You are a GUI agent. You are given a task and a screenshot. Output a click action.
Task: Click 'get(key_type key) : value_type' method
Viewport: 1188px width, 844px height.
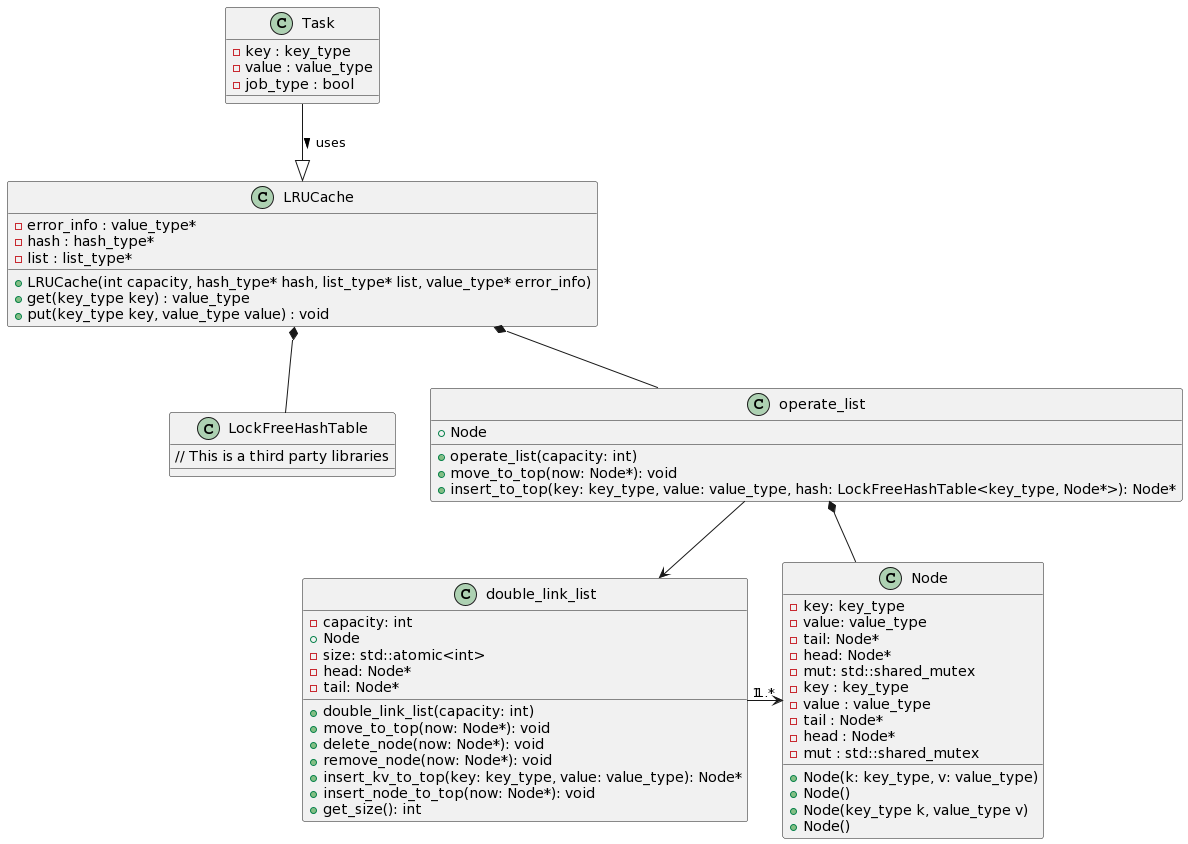click(x=139, y=299)
